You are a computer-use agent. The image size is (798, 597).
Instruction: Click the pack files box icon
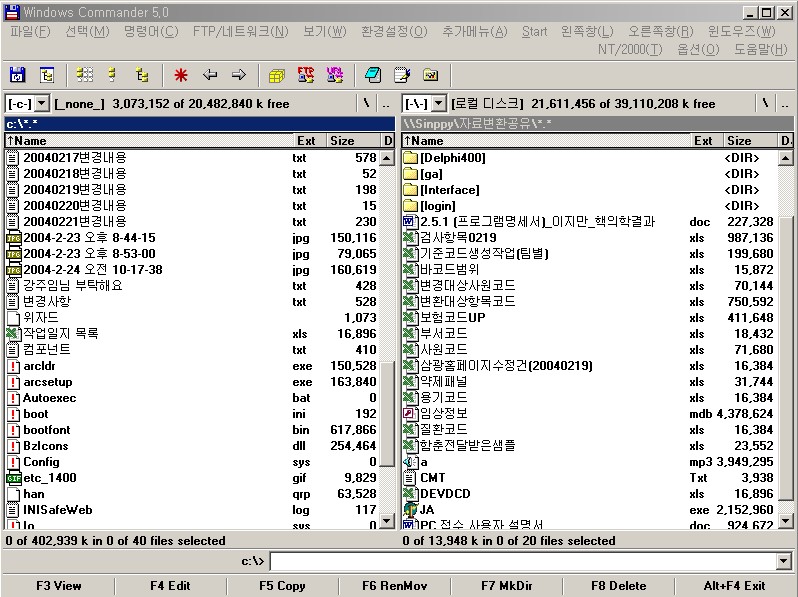(277, 75)
